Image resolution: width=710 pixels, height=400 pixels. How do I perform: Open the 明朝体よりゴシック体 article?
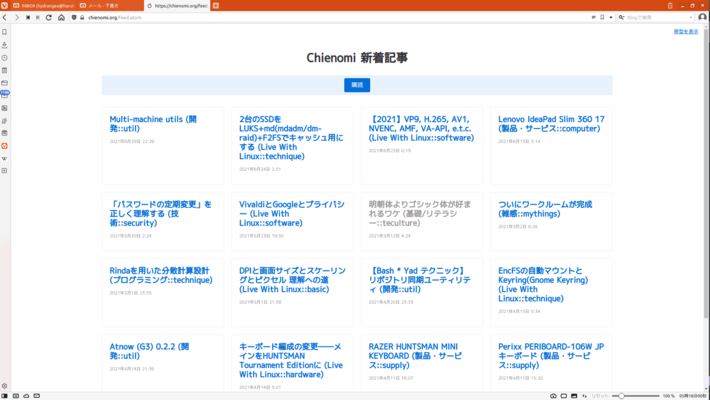419,213
